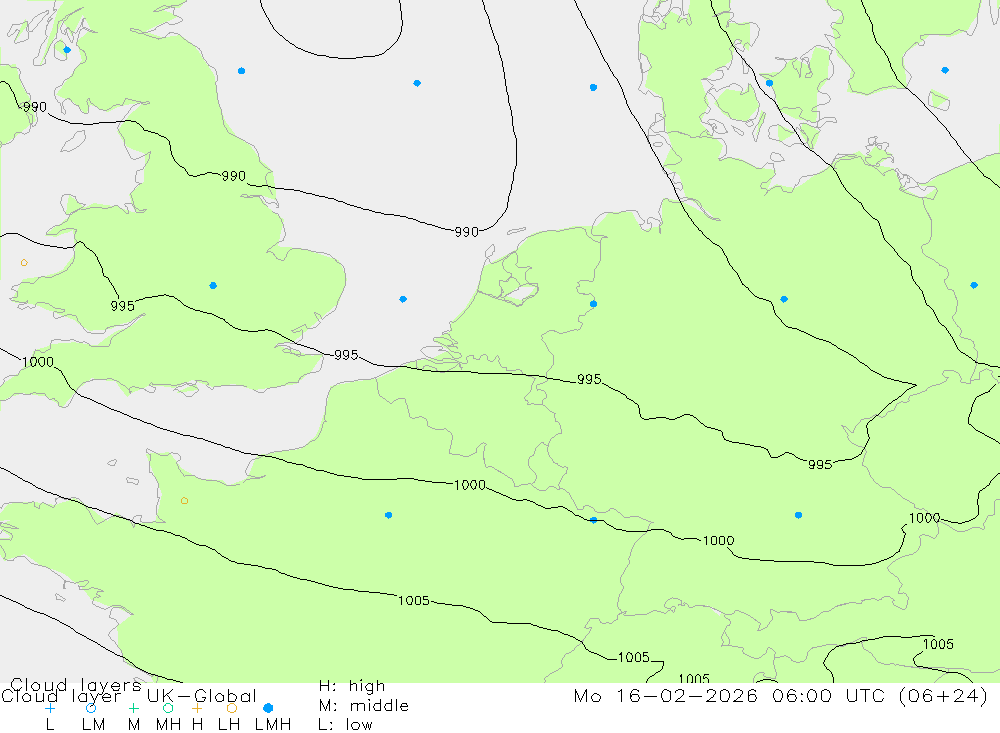1000x733 pixels.
Task: Click the 990 label on England's northeast coast
Action: click(233, 176)
